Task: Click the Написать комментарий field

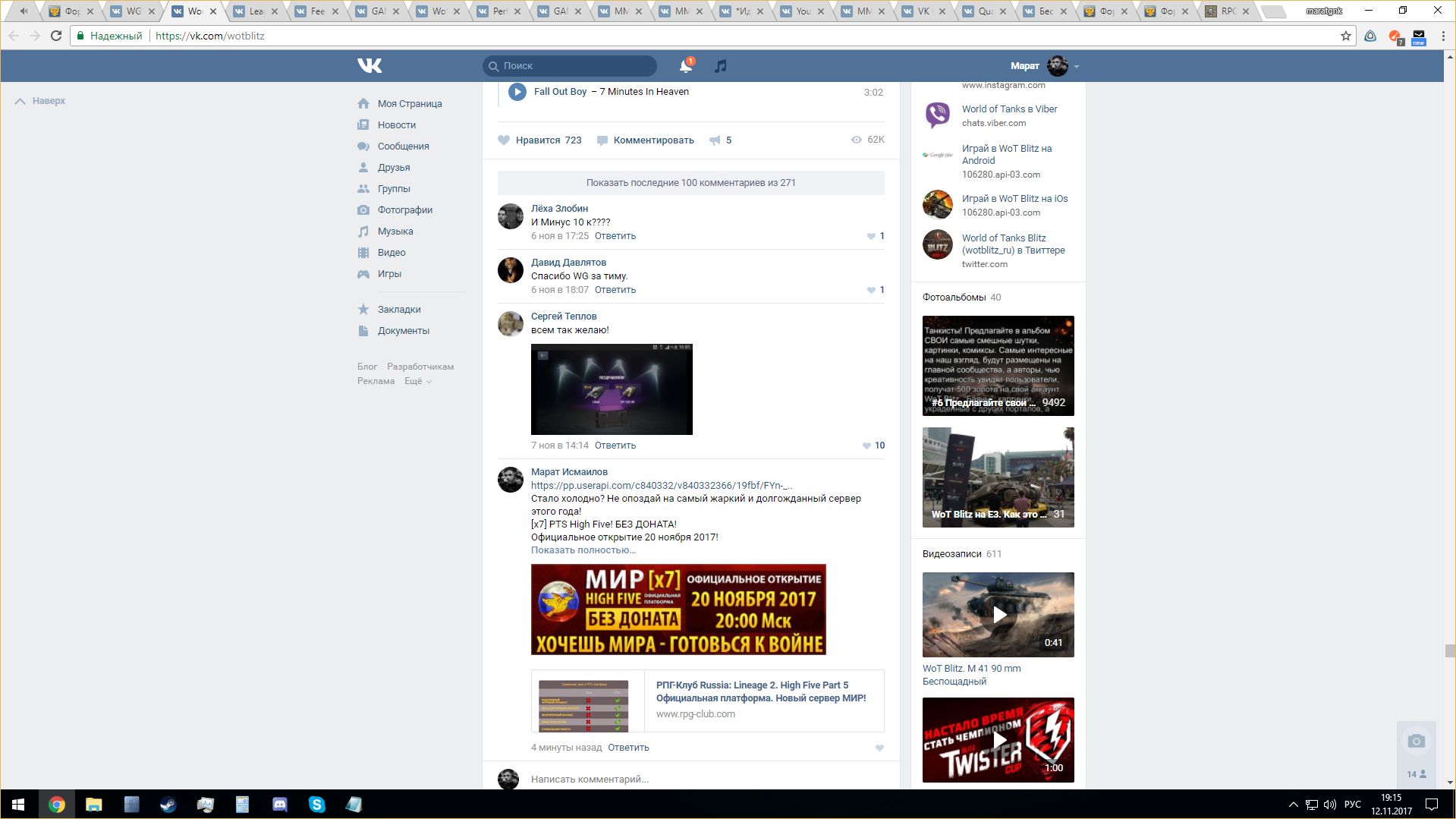Action: point(683,779)
